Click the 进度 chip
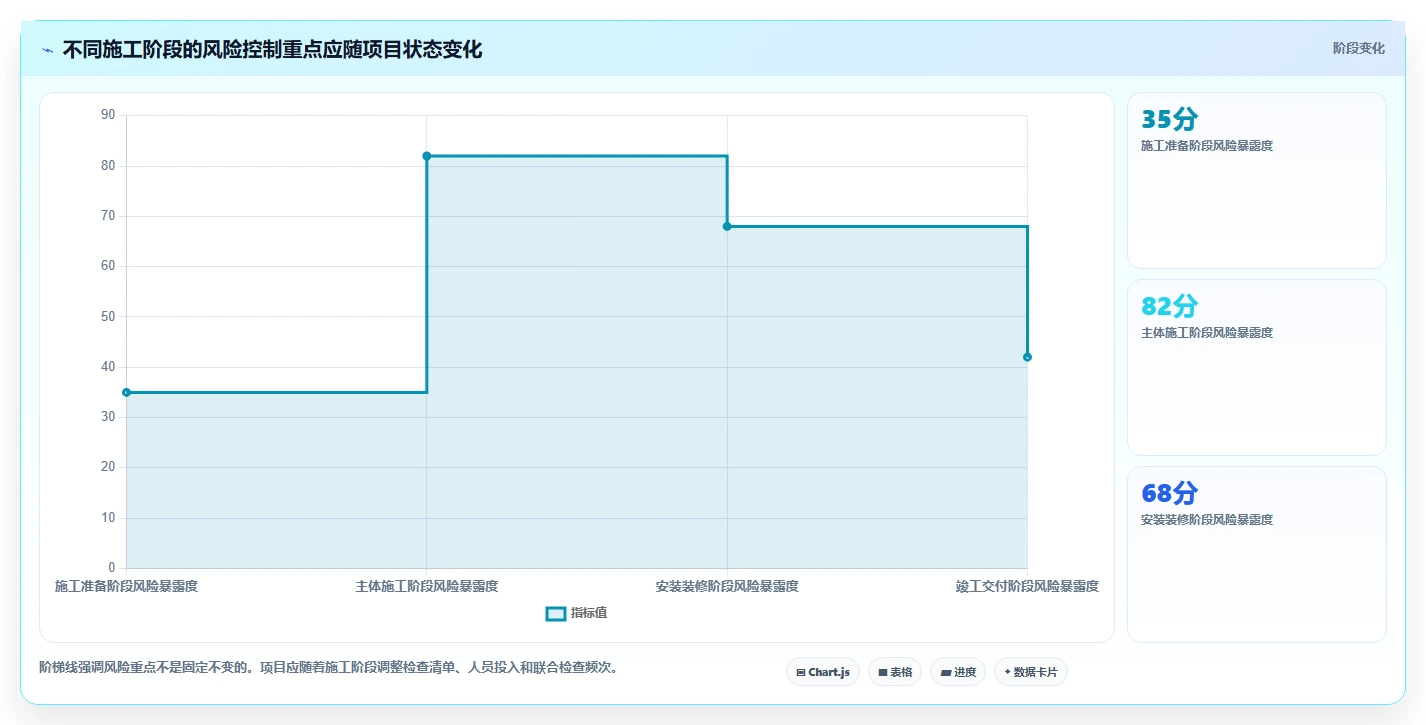 tap(958, 672)
